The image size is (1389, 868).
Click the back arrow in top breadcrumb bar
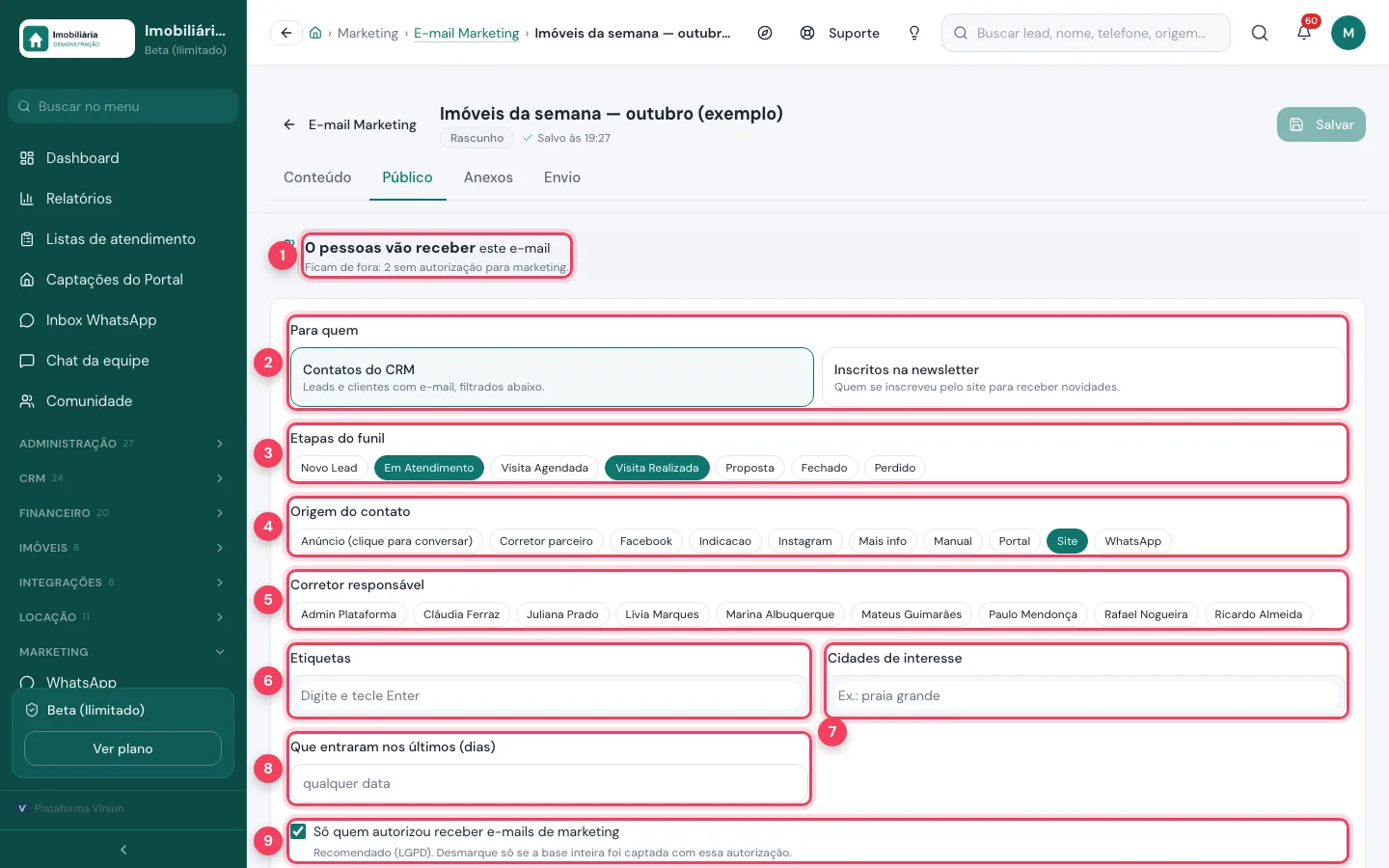[286, 33]
